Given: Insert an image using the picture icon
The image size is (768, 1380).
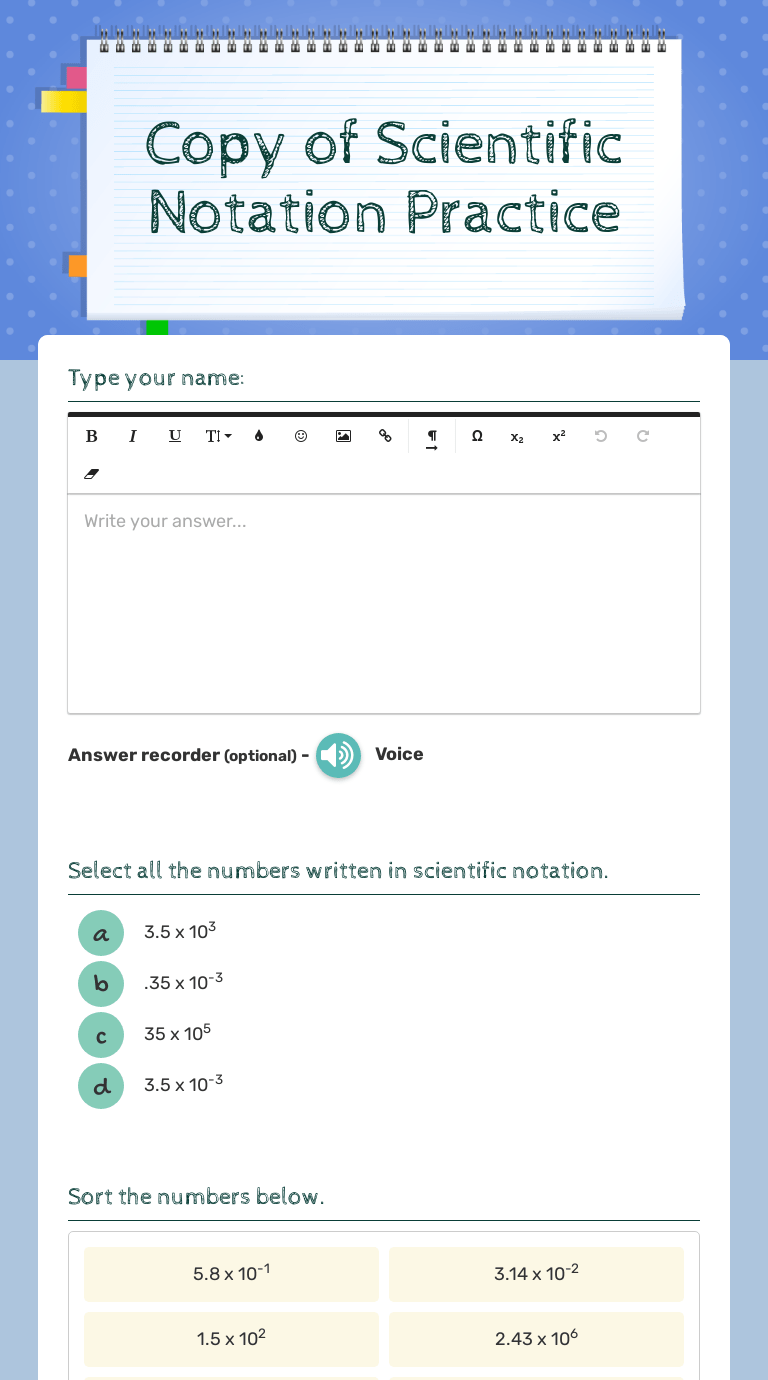Looking at the screenshot, I should click(343, 436).
